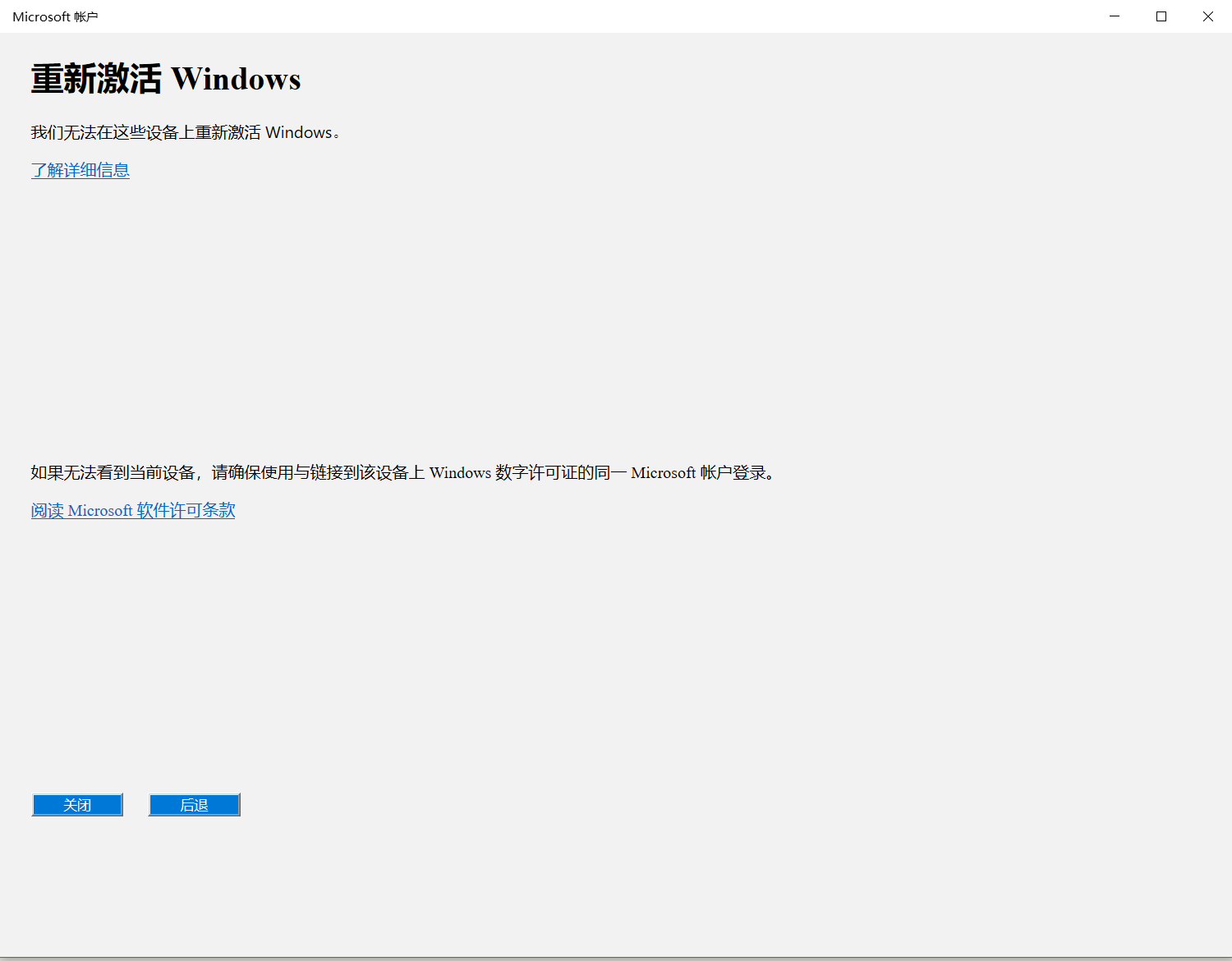The height and width of the screenshot is (961, 1232).
Task: Click the 重新激活 Windows heading
Action: pyautogui.click(x=166, y=80)
